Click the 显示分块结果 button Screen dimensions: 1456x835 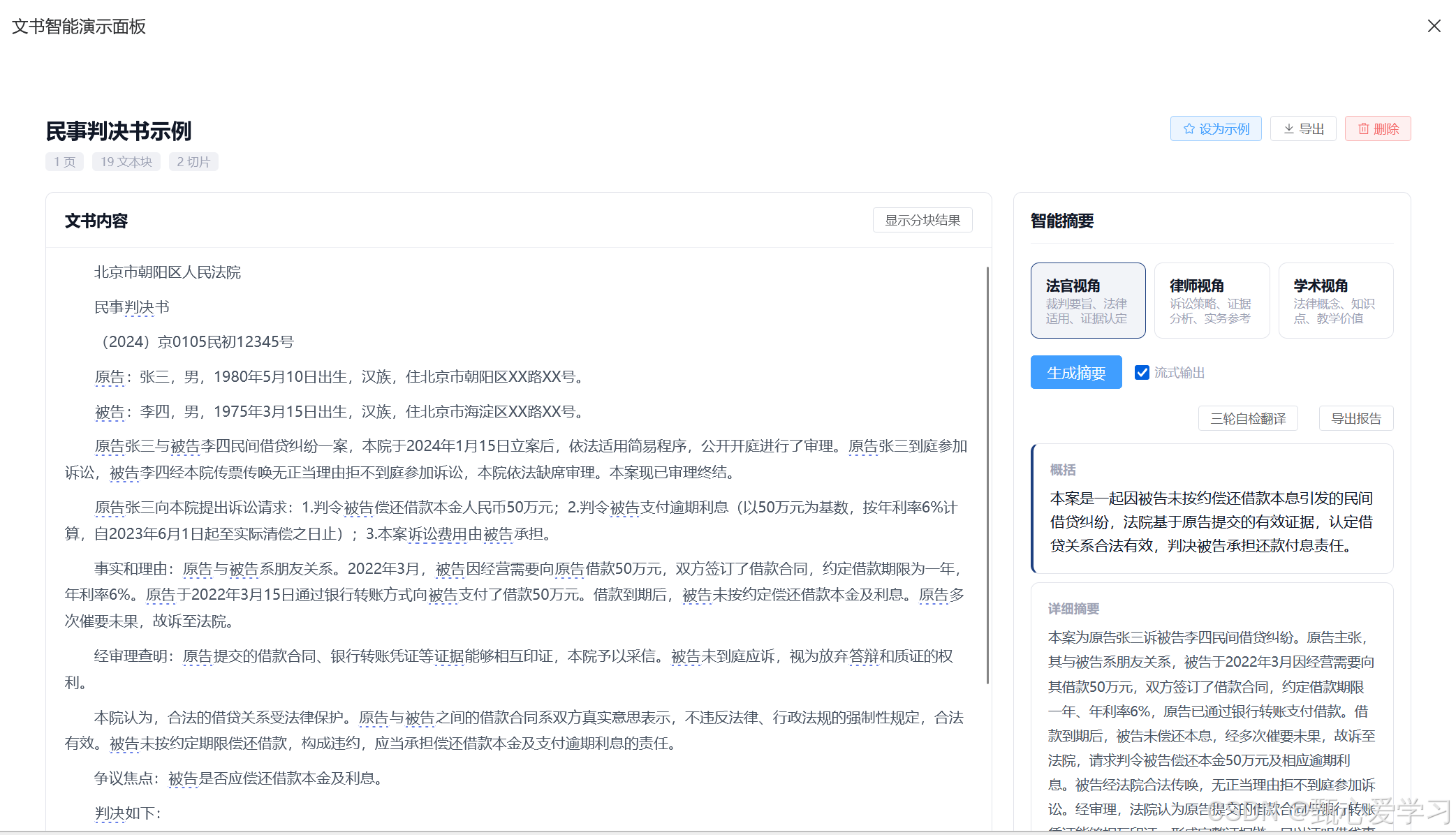(x=922, y=221)
